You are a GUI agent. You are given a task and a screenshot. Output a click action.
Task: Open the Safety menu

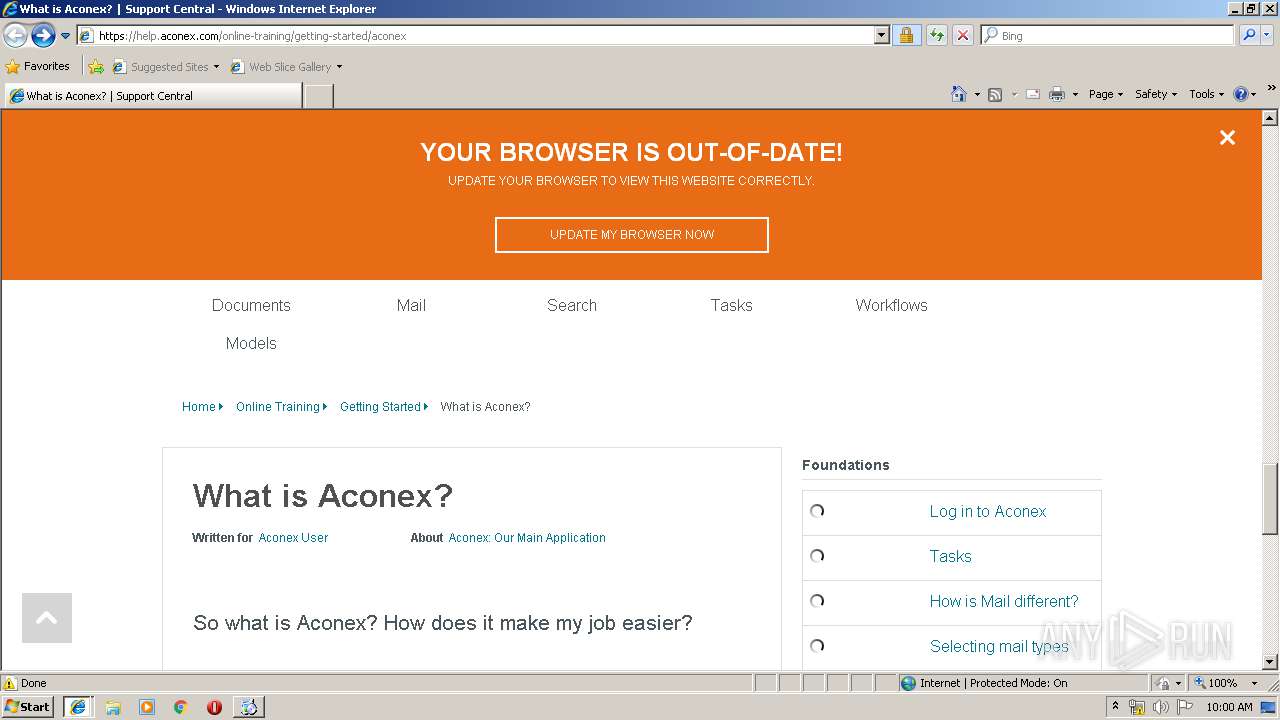pos(1156,94)
